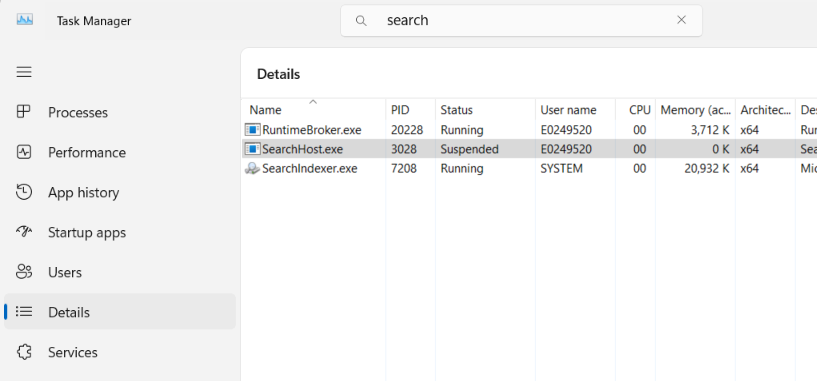Viewport: 817px width, 381px height.
Task: Click the Startup apps gauge icon
Action: pyautogui.click(x=24, y=232)
